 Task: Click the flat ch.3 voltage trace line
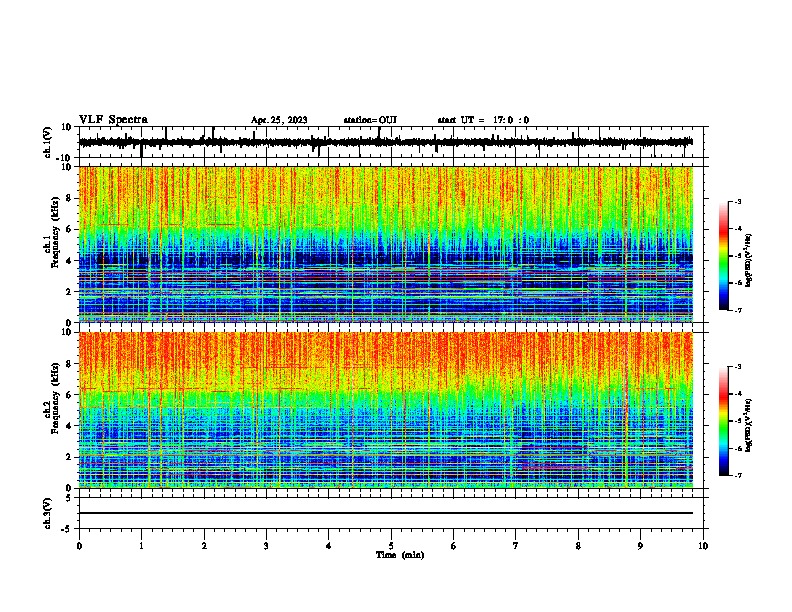pyautogui.click(x=385, y=513)
